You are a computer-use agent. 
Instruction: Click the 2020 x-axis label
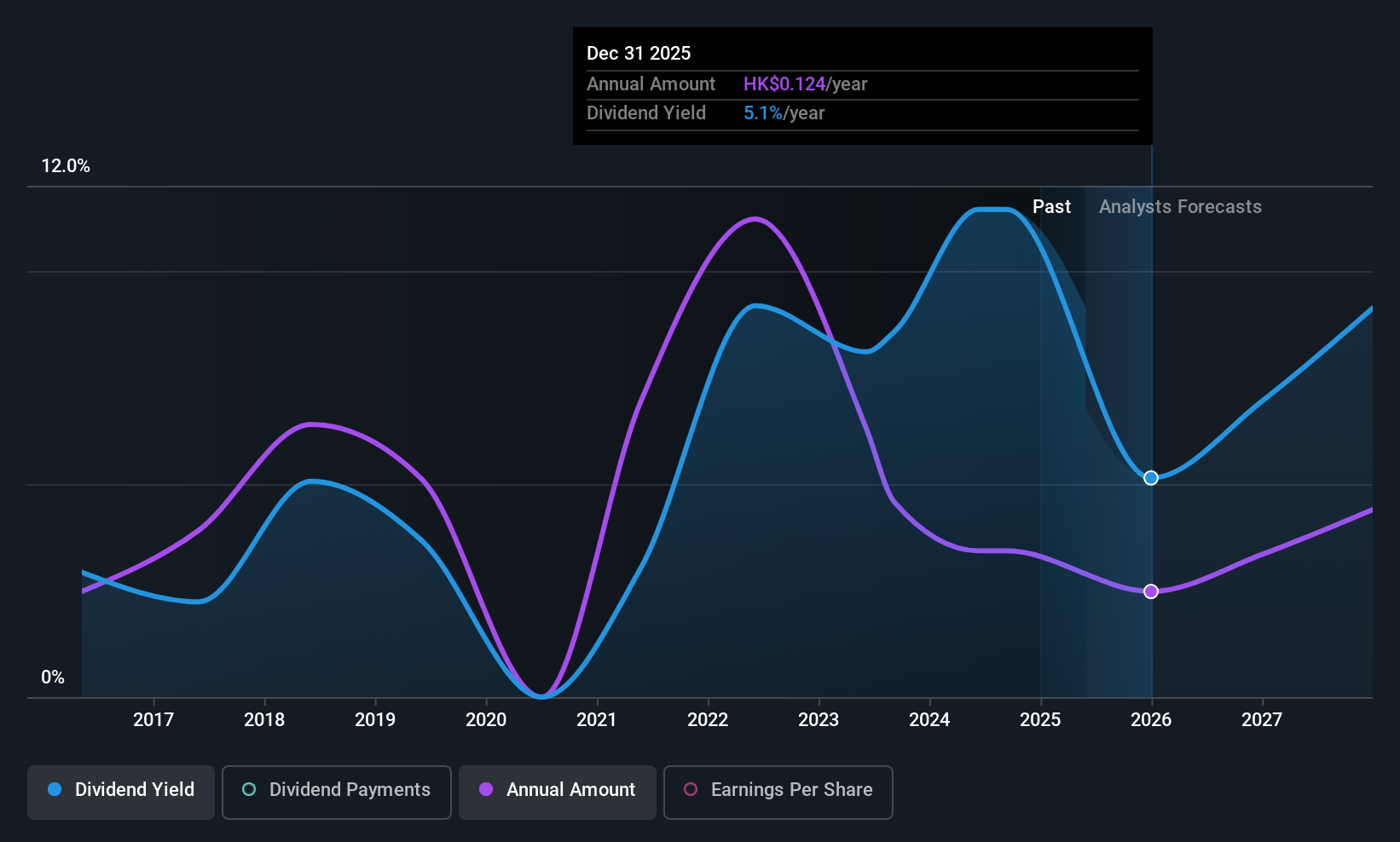tap(486, 719)
